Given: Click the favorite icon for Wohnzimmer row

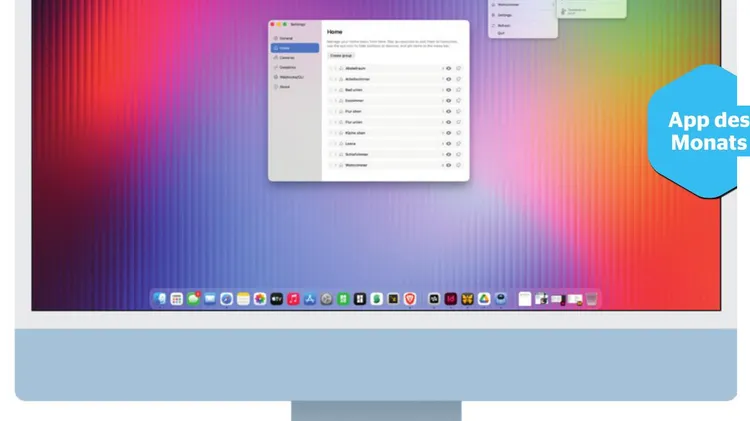Looking at the screenshot, I should click(458, 165).
